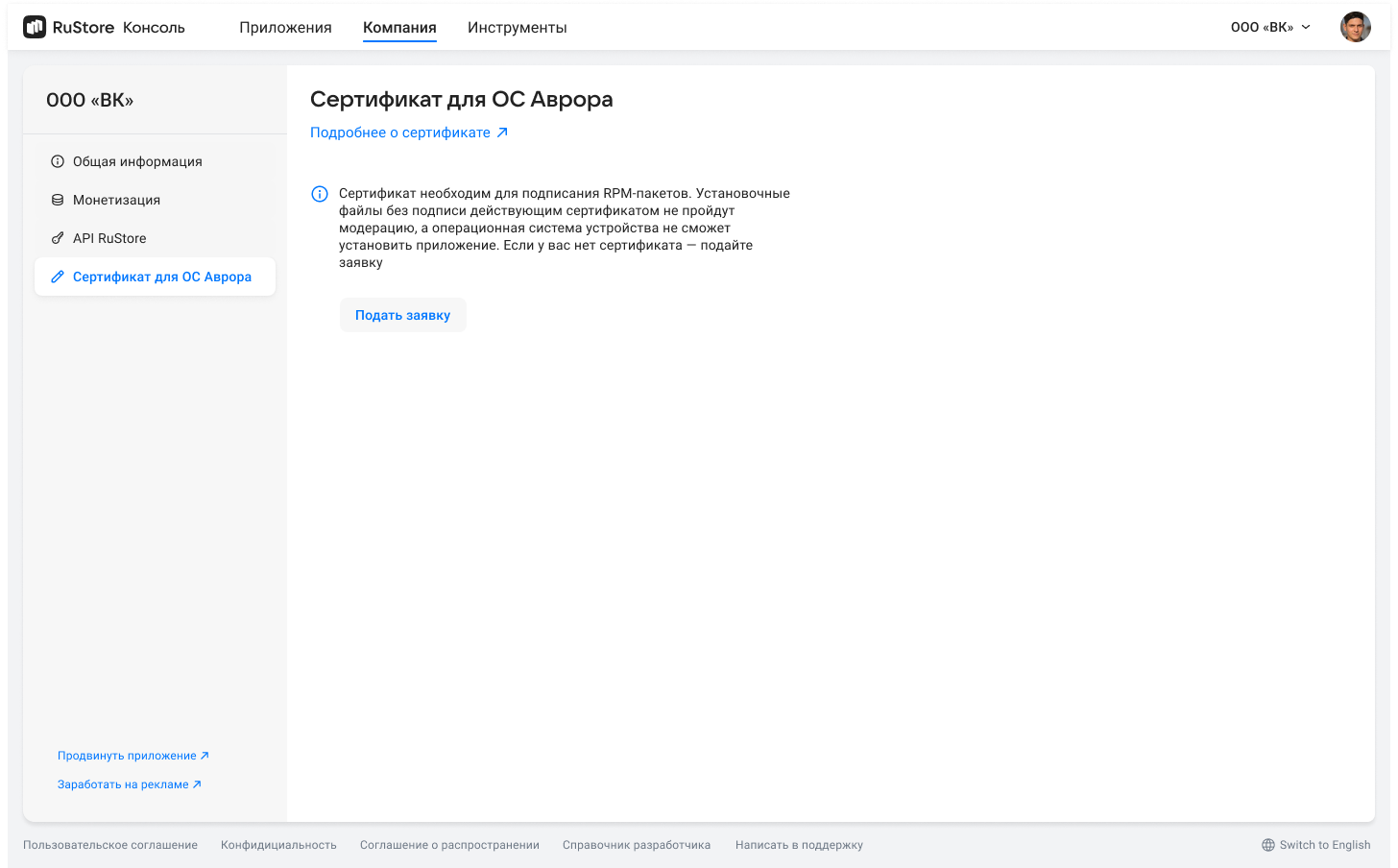Open the user profile avatar

point(1355,27)
